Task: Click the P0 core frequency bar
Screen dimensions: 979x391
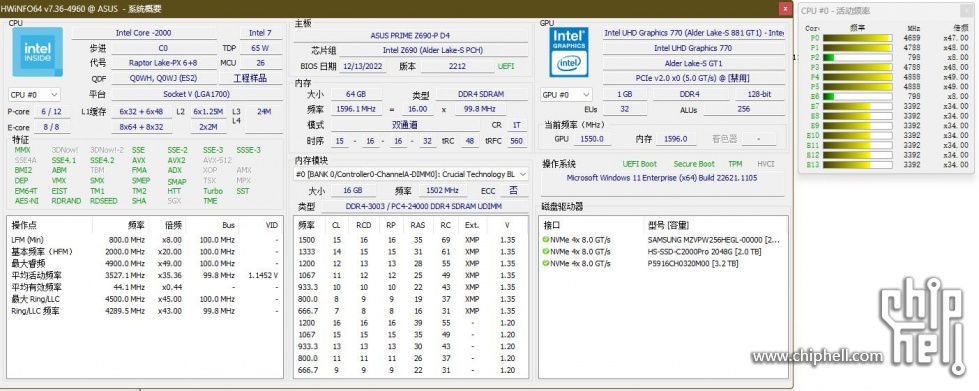Action: pos(858,37)
